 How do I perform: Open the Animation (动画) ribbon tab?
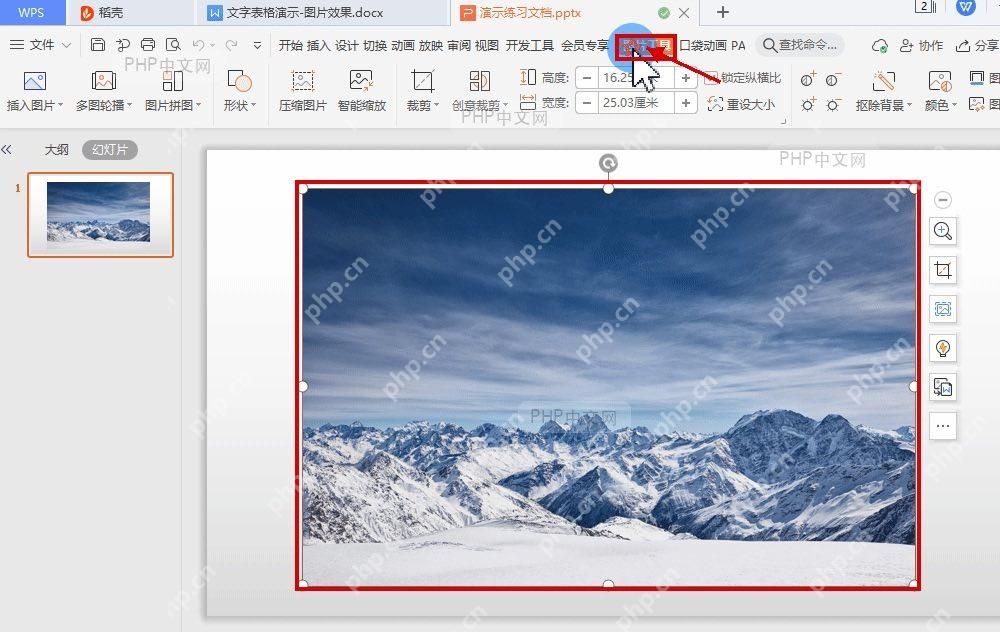402,45
